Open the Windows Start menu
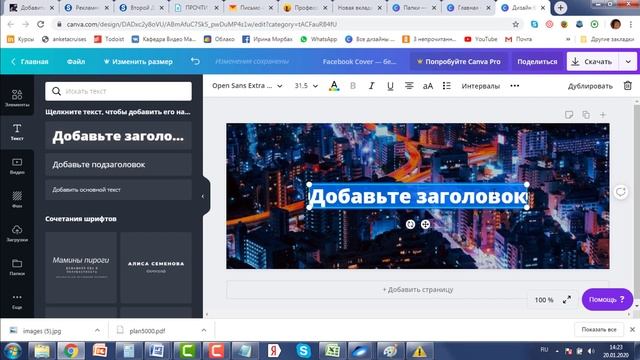The width and height of the screenshot is (640, 360). pyautogui.click(x=12, y=351)
